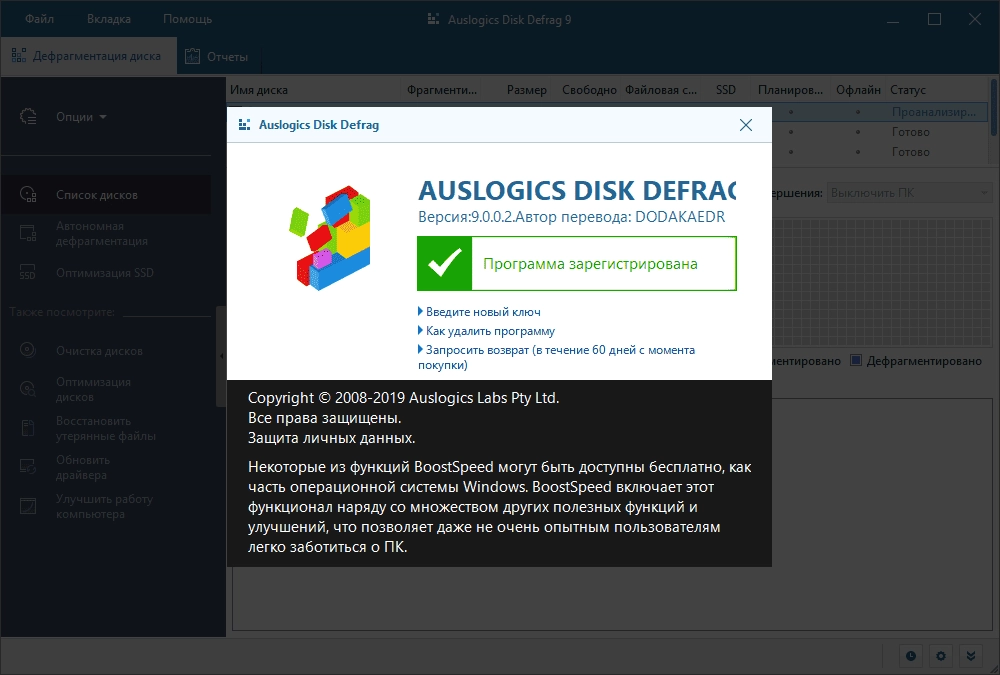1000x675 pixels.
Task: Collapse the sidebar with arrow handle
Action: 221,356
